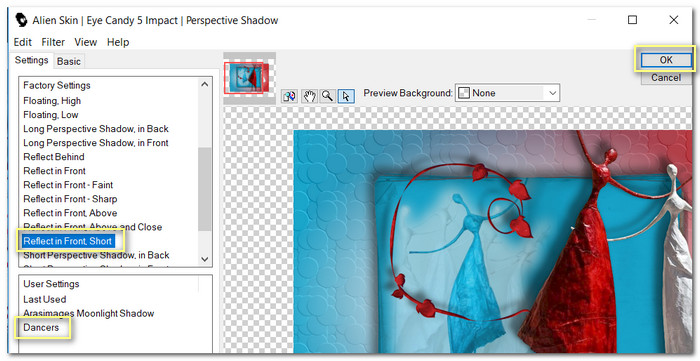Screen dimensions: 700x361
Task: Select the 'Last Used' setting
Action: coord(44,299)
